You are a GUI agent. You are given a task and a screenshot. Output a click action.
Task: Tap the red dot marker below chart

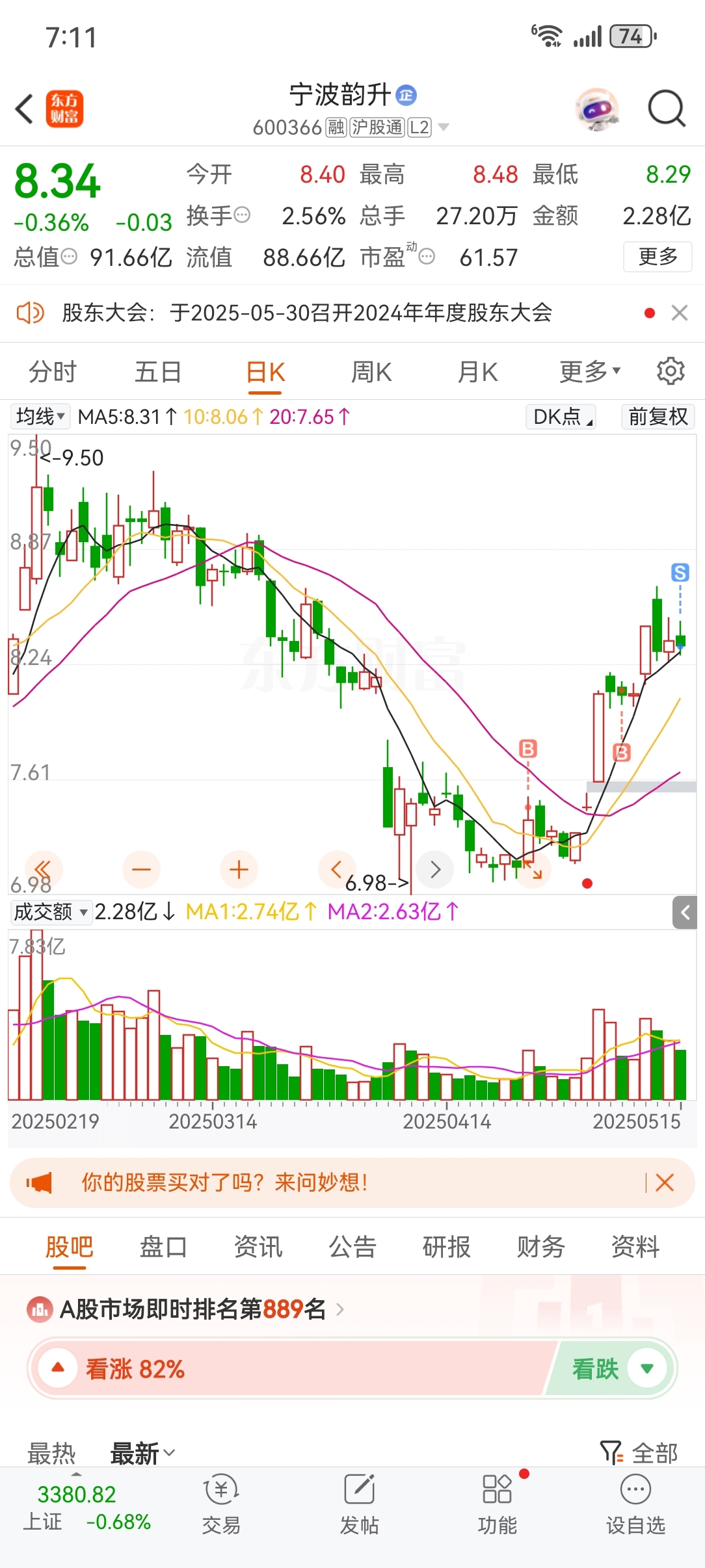click(x=587, y=883)
